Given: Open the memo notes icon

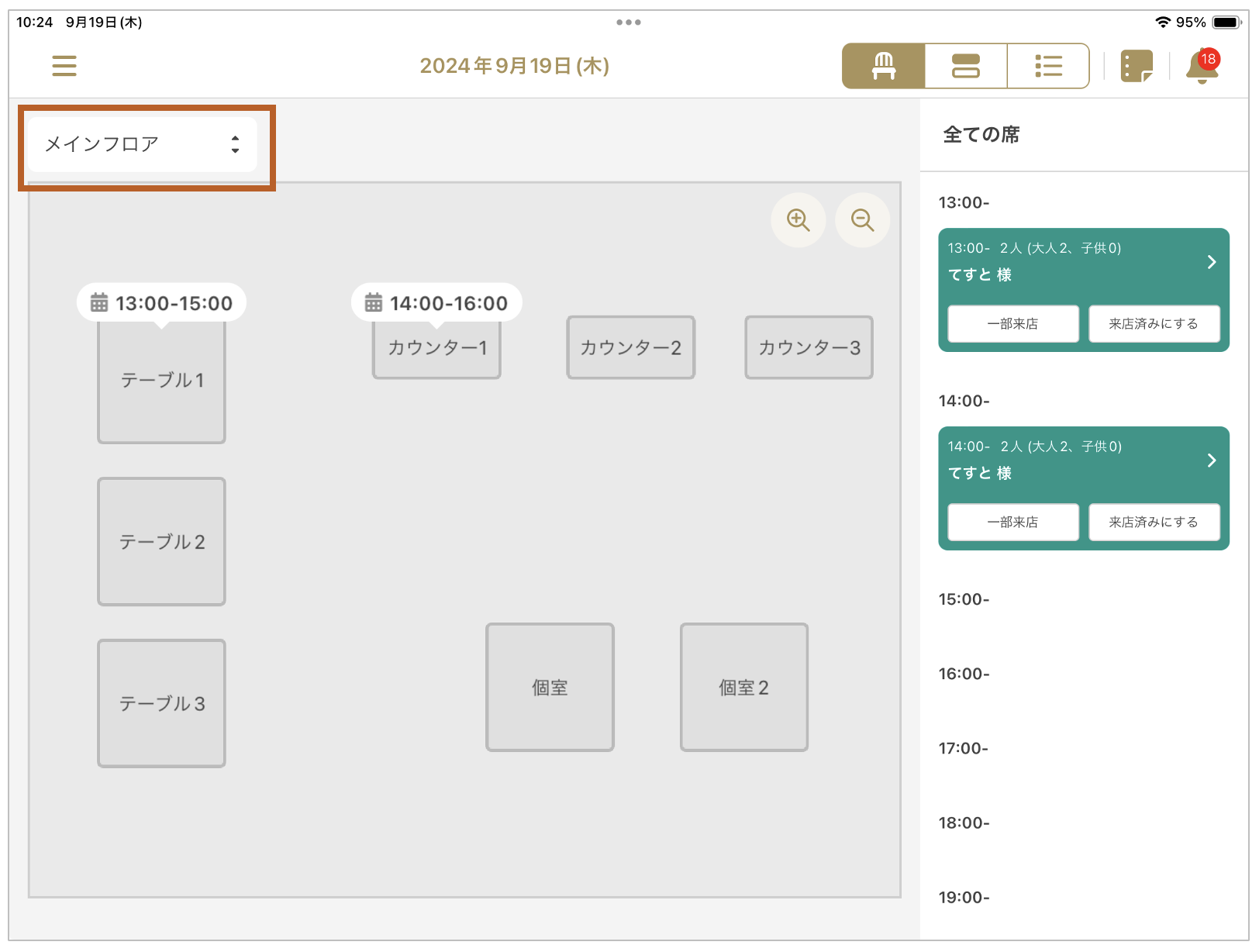Looking at the screenshot, I should [1137, 66].
